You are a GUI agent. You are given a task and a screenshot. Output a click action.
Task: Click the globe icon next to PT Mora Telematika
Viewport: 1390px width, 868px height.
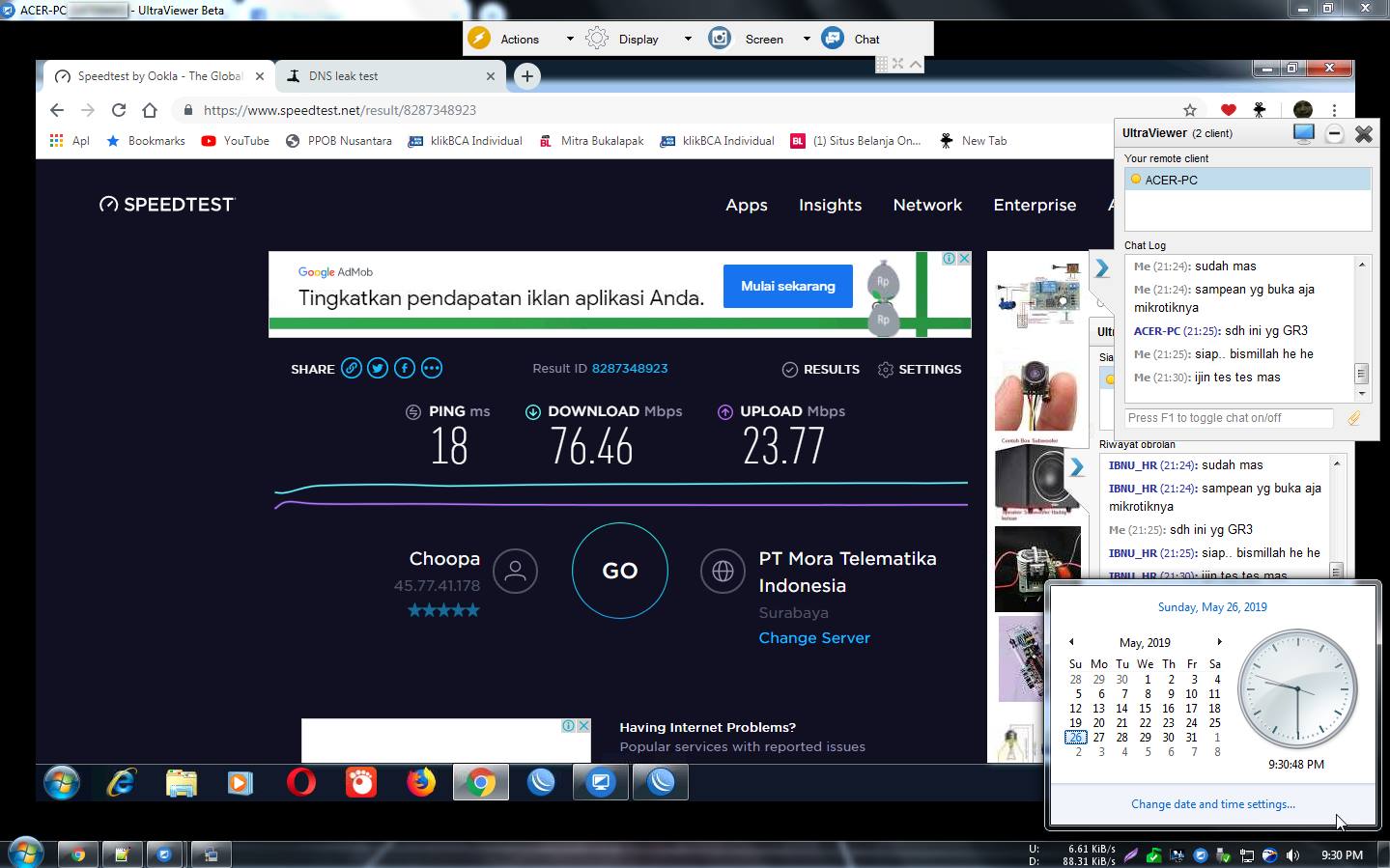[x=723, y=571]
